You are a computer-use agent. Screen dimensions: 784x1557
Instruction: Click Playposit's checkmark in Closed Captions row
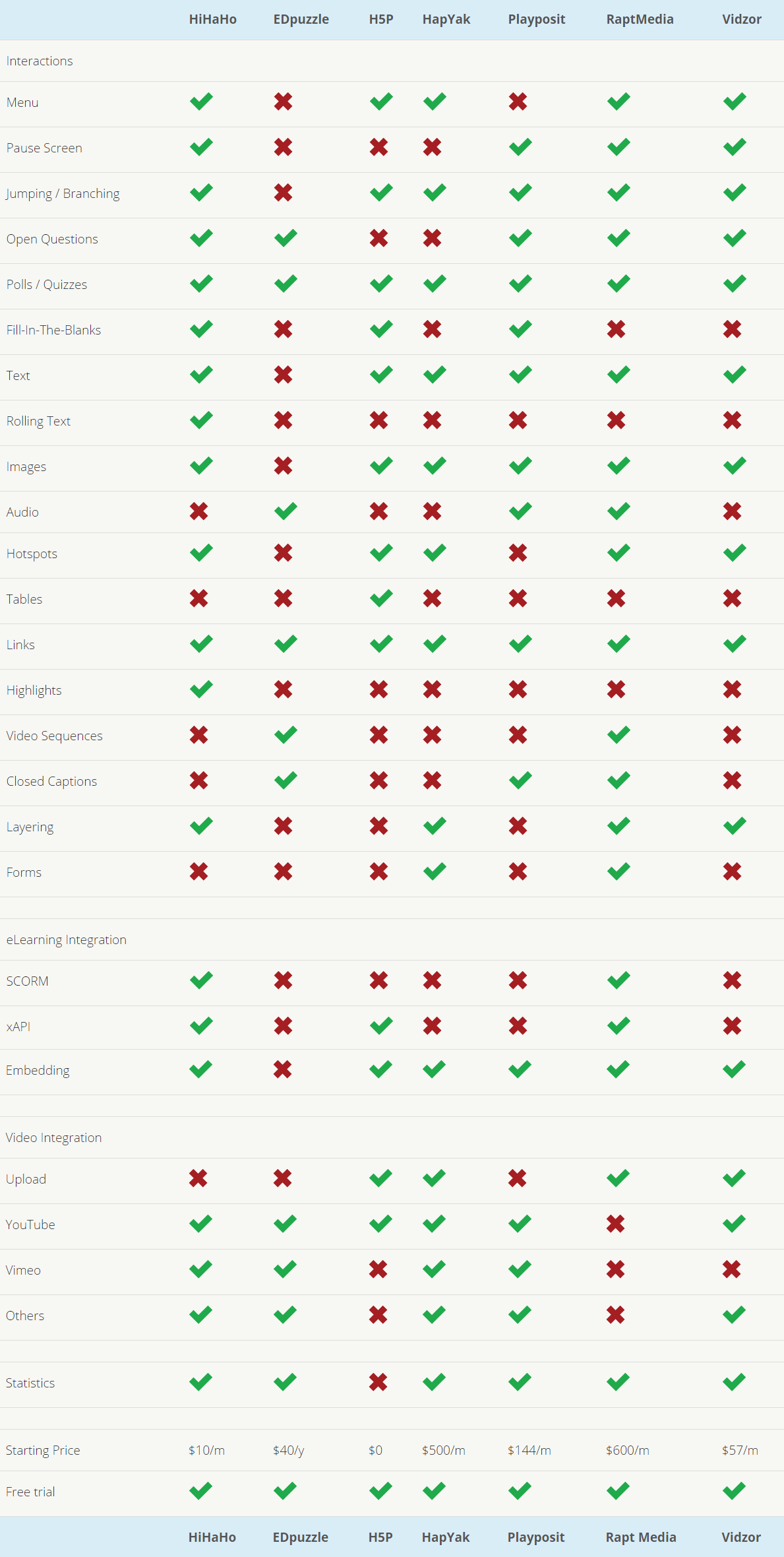tap(520, 780)
